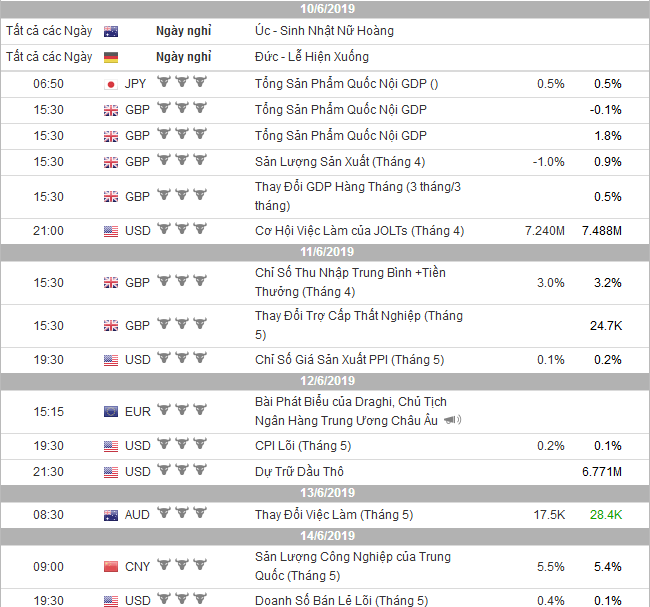650x607 pixels.
Task: Open the Sản Lượng Công Nghiệp của Trung Quốc event
Action: pyautogui.click(x=352, y=566)
